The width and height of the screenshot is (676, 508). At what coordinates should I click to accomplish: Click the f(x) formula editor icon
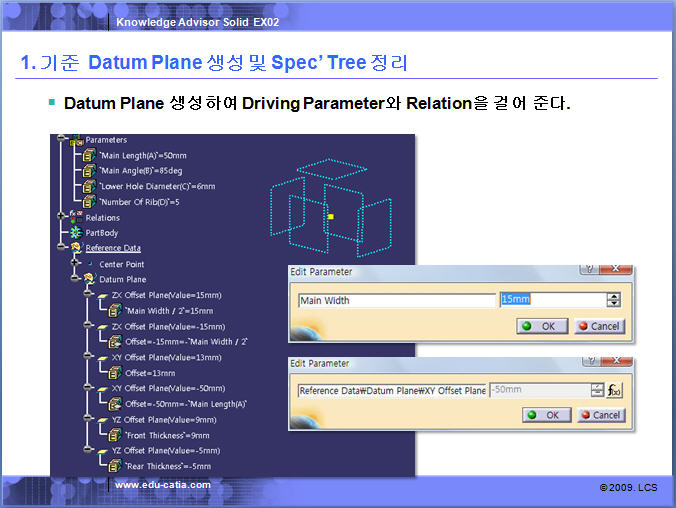click(x=615, y=390)
